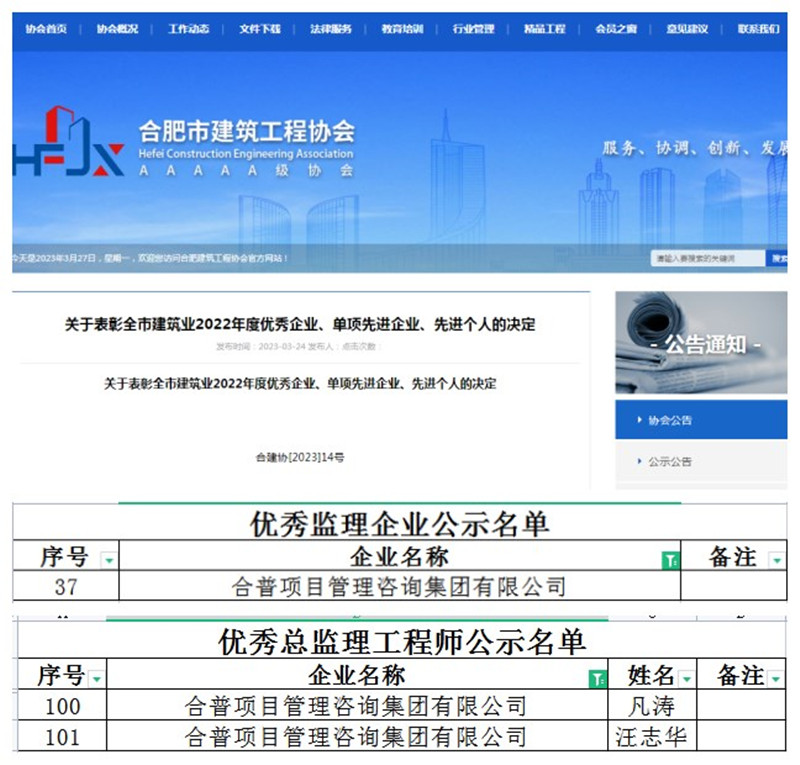Open the 序号 filter dropdown in first table
This screenshot has height=765, width=800.
[x=108, y=561]
